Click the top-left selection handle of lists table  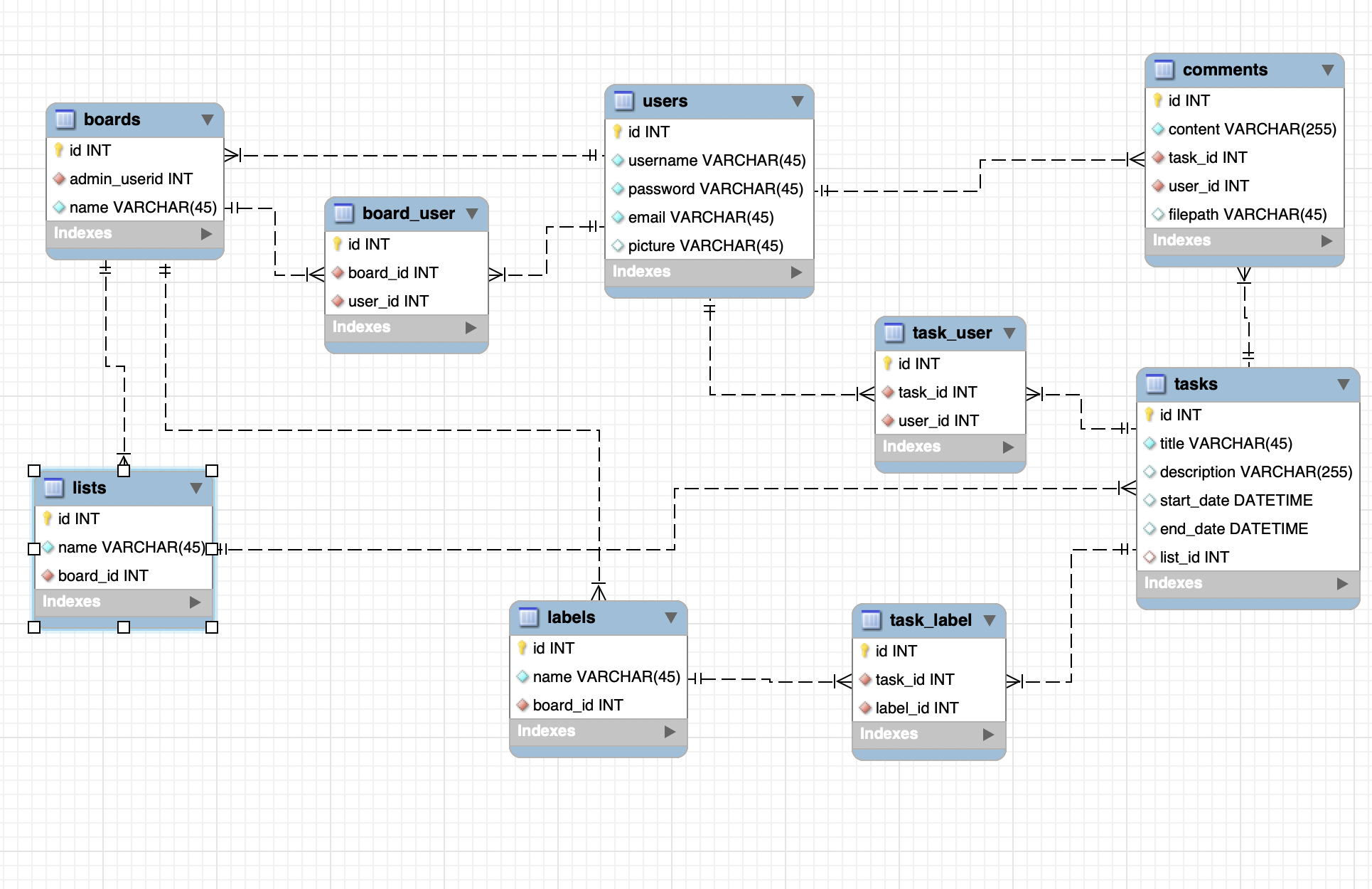(34, 471)
